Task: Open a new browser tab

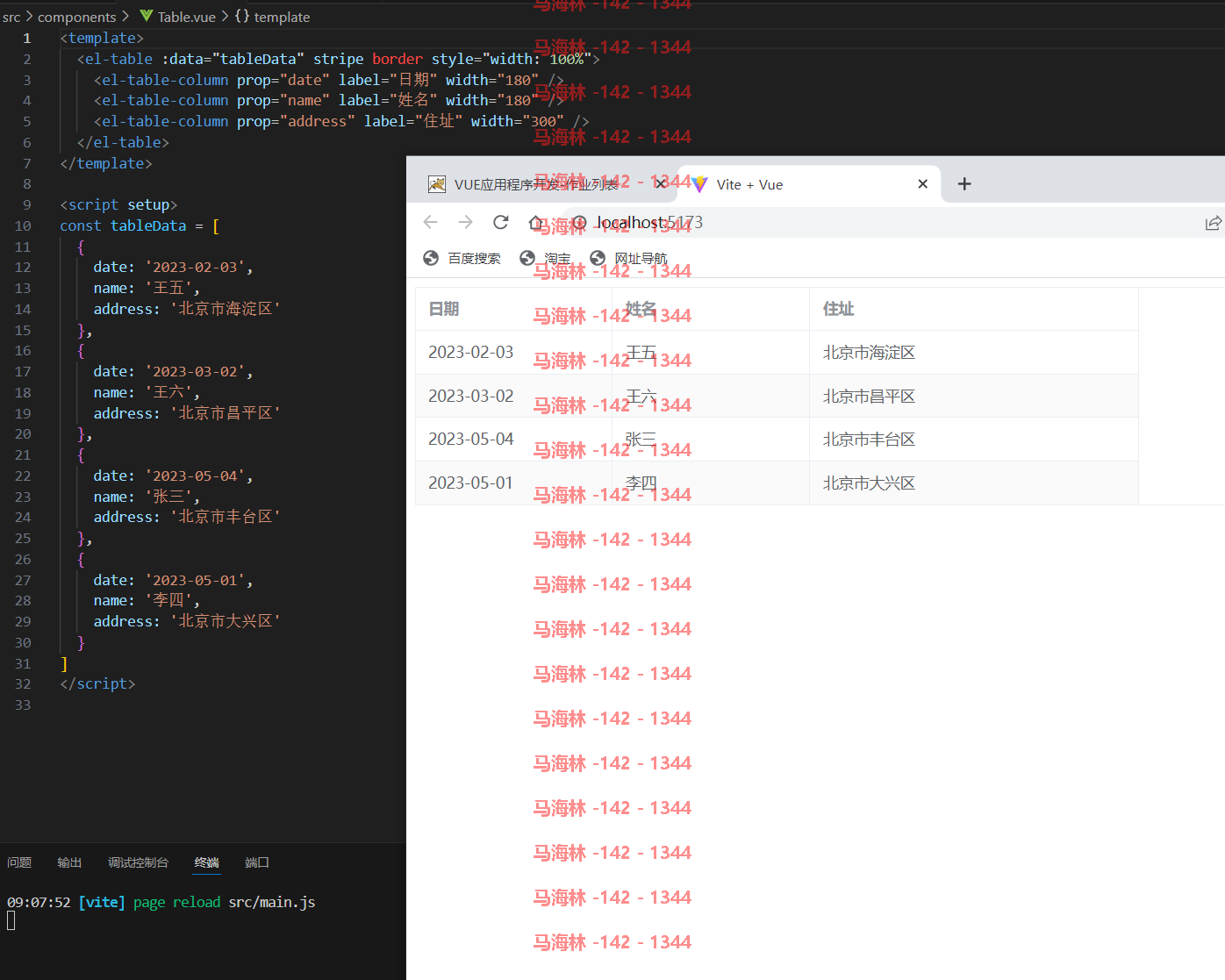Action: pyautogui.click(x=964, y=183)
